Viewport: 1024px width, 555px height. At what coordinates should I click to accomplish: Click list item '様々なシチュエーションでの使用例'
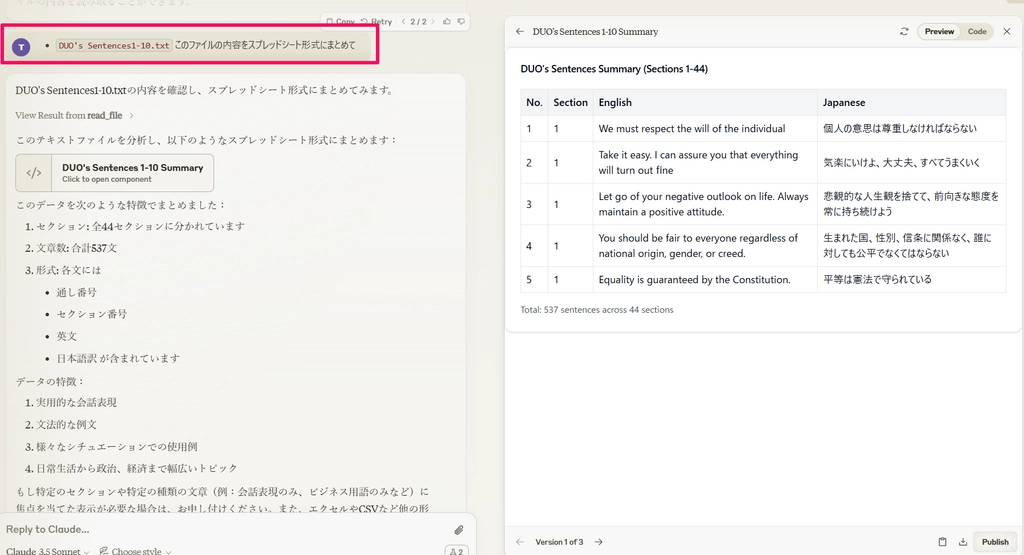click(117, 447)
